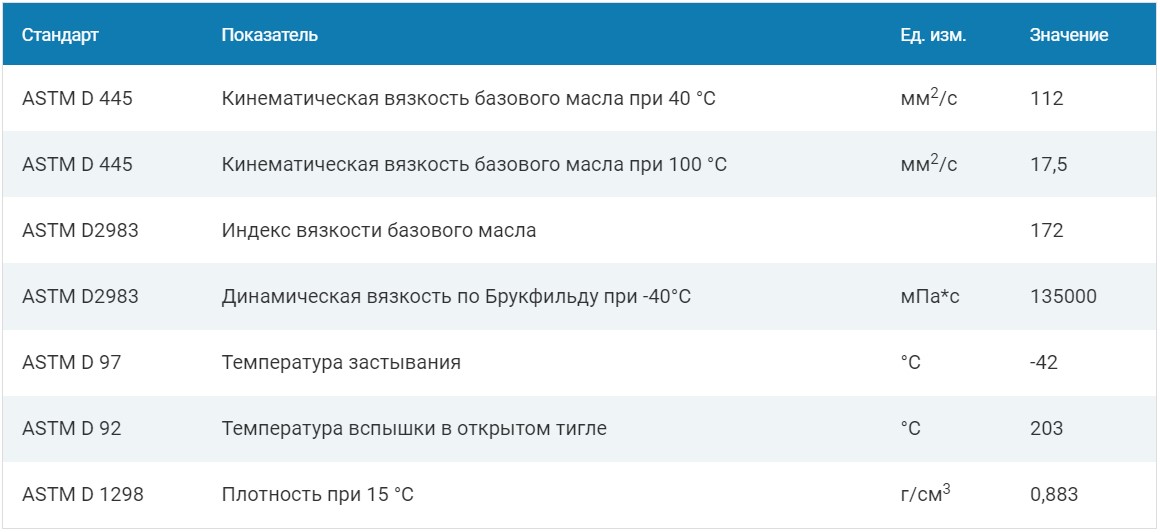Click the Значение column header

(1069, 36)
